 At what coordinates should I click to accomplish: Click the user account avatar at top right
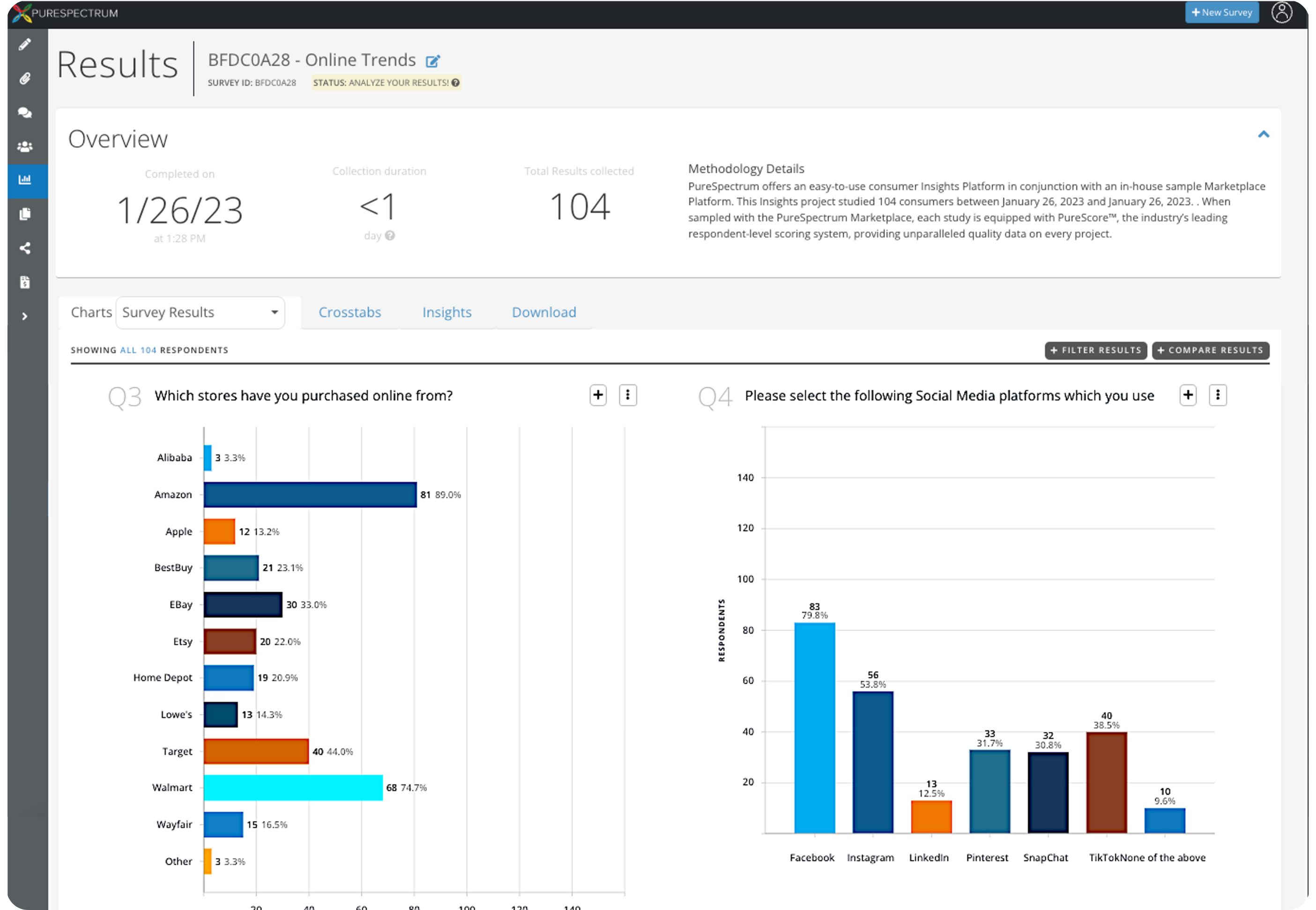pos(1282,12)
